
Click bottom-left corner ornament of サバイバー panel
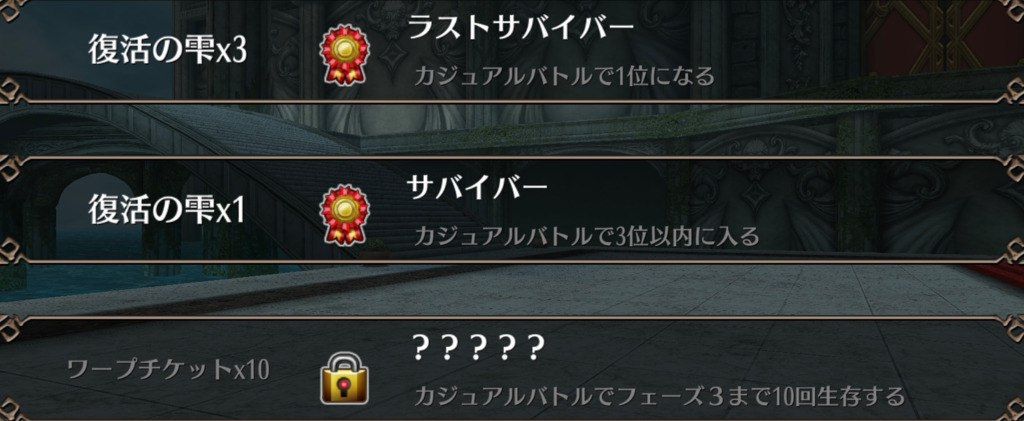tap(13, 251)
